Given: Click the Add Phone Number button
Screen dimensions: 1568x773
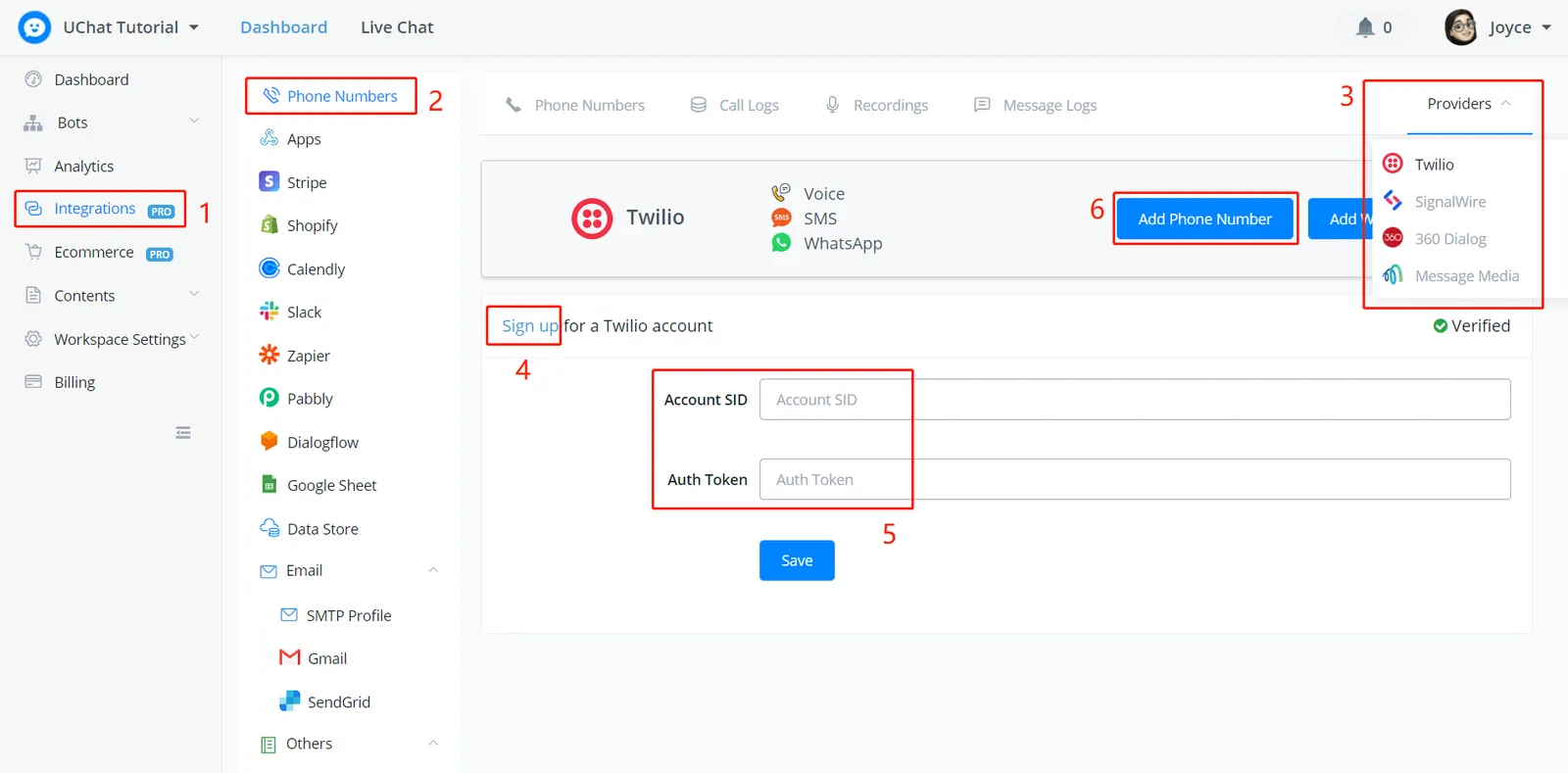Looking at the screenshot, I should click(1205, 218).
